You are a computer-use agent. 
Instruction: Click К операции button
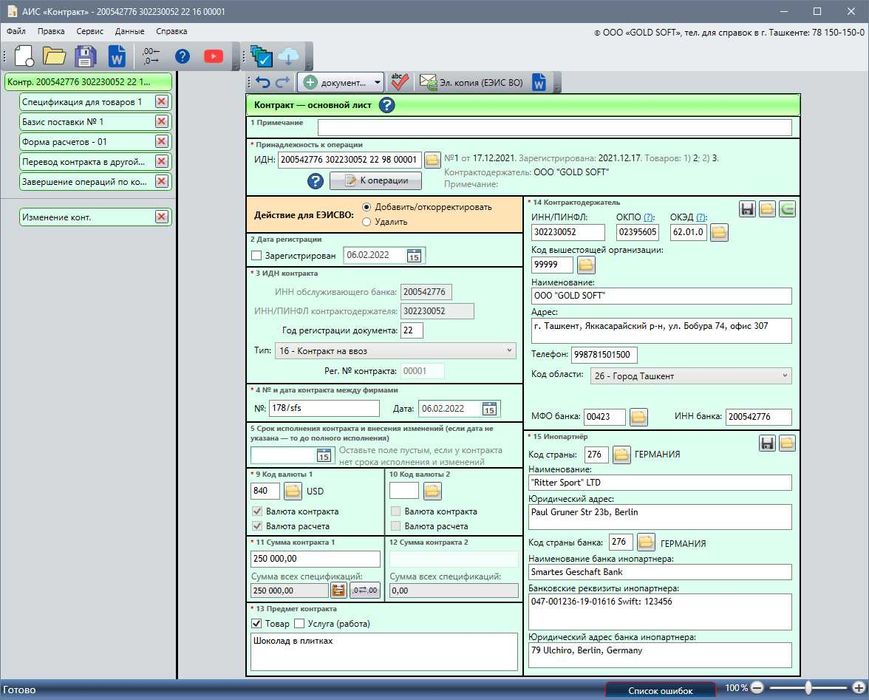coord(375,181)
